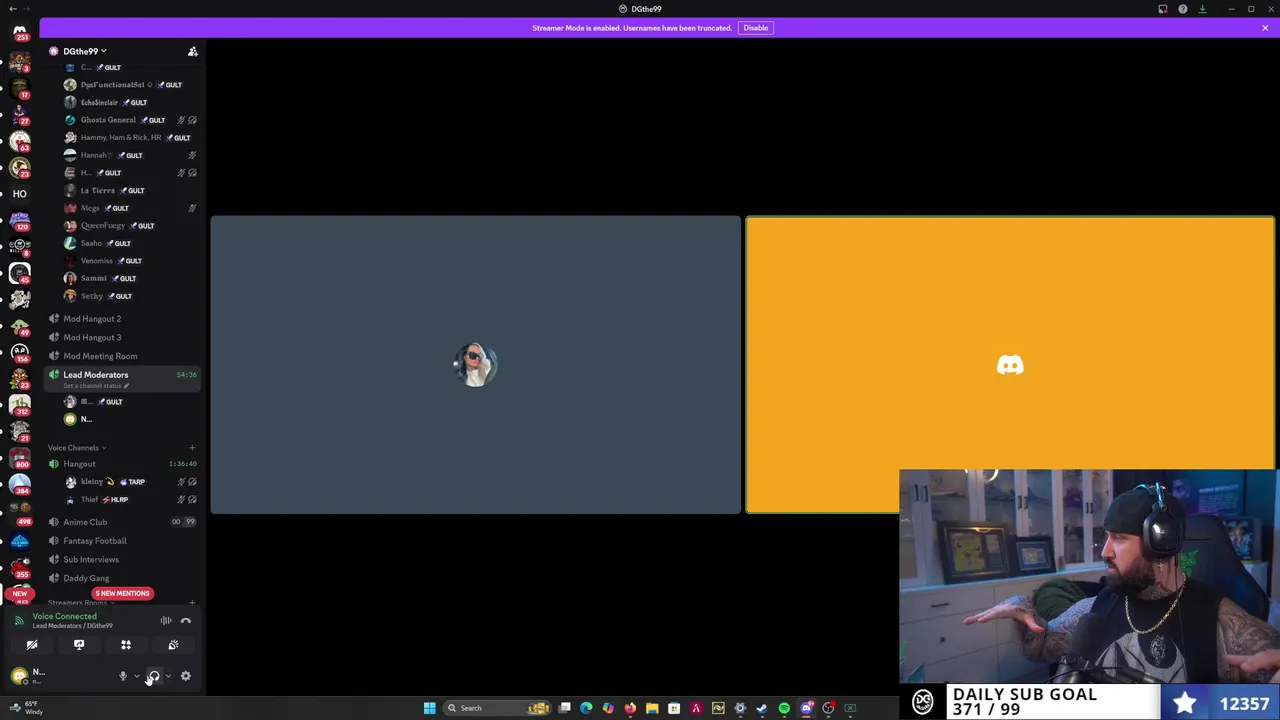Disable Streamer Mode from the banner
1280x720 pixels.
click(755, 28)
